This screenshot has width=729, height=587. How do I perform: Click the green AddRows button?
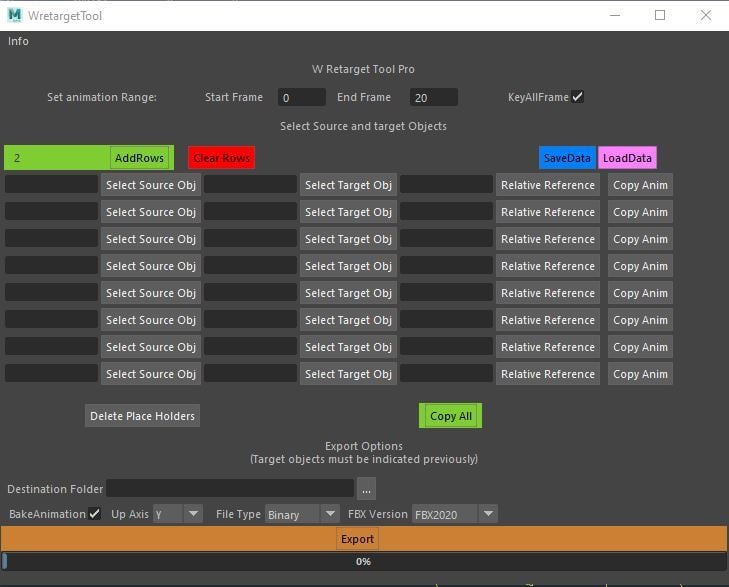pyautogui.click(x=139, y=158)
